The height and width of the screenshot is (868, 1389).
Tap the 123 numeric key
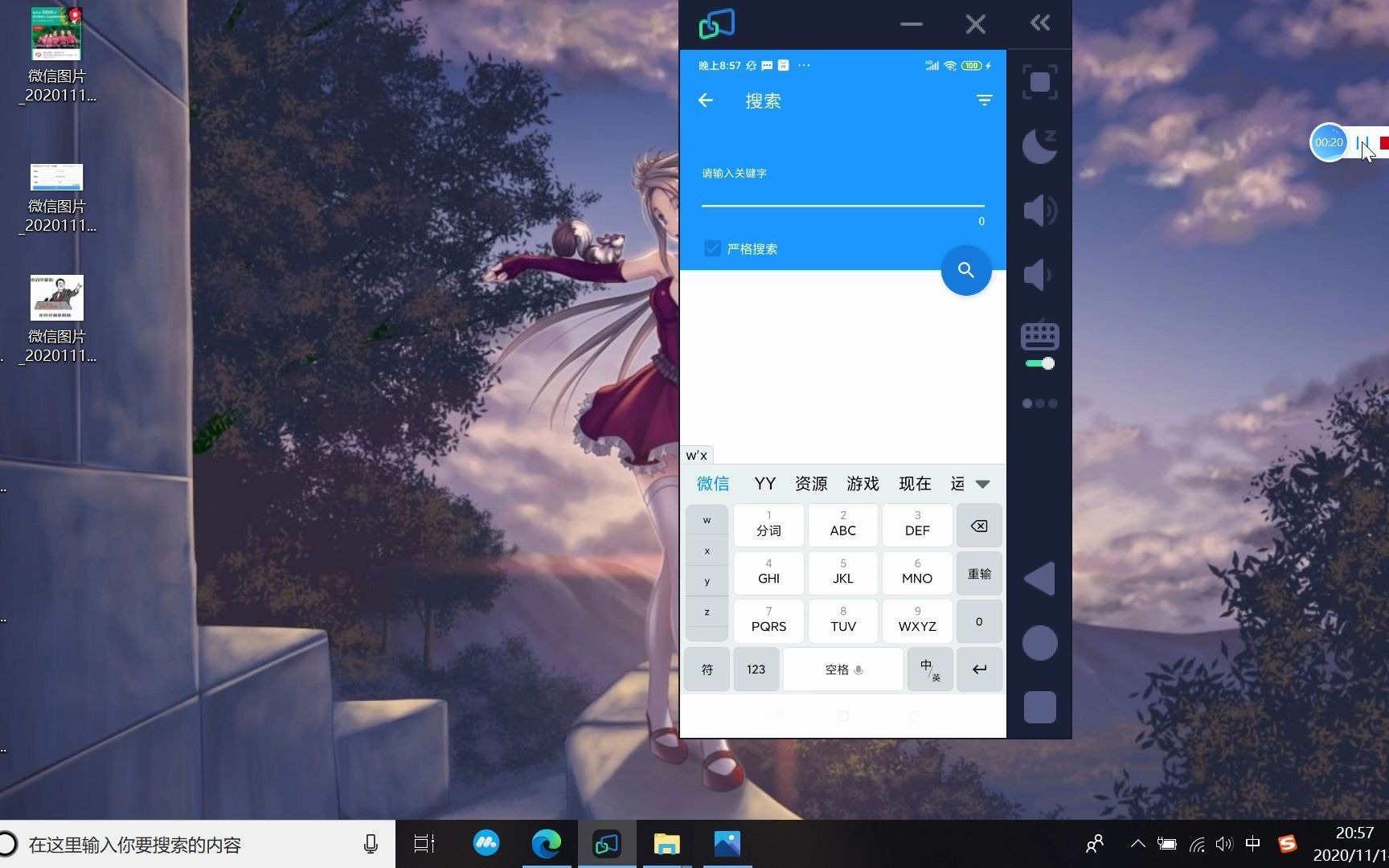(756, 669)
